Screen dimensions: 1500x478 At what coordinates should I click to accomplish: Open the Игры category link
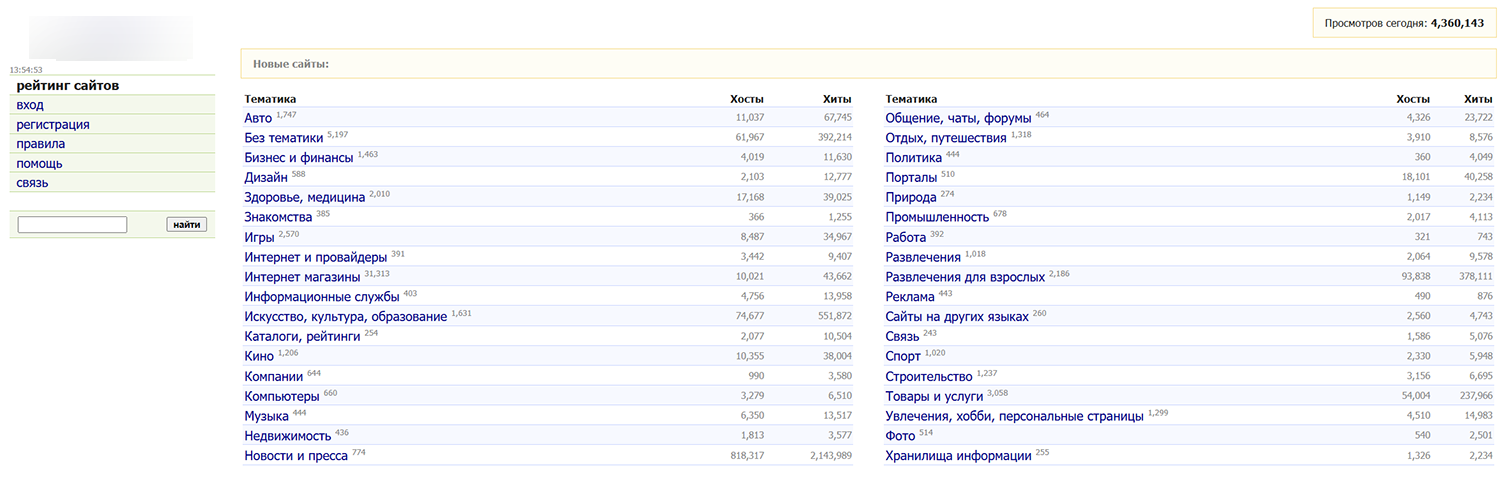click(259, 238)
